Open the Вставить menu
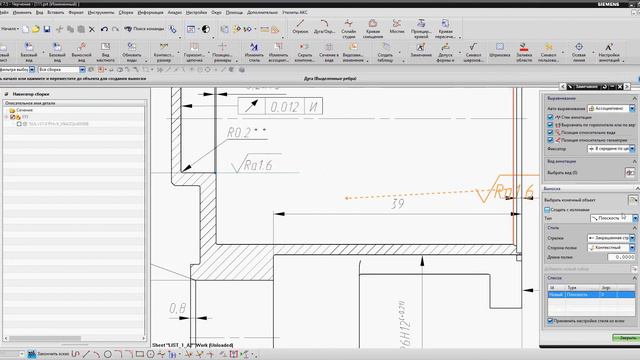The height and width of the screenshot is (360, 640). 56,13
